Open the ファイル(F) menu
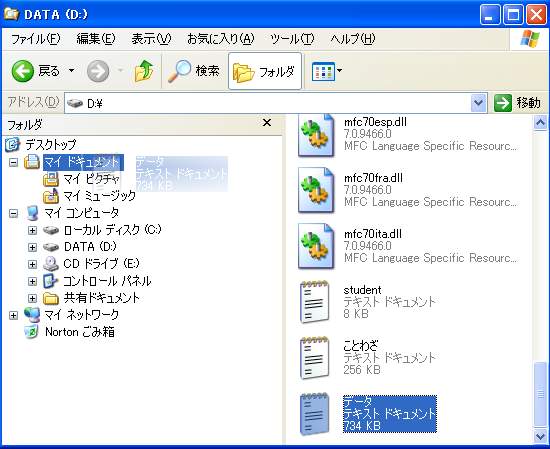The width and height of the screenshot is (550, 449). (35, 39)
